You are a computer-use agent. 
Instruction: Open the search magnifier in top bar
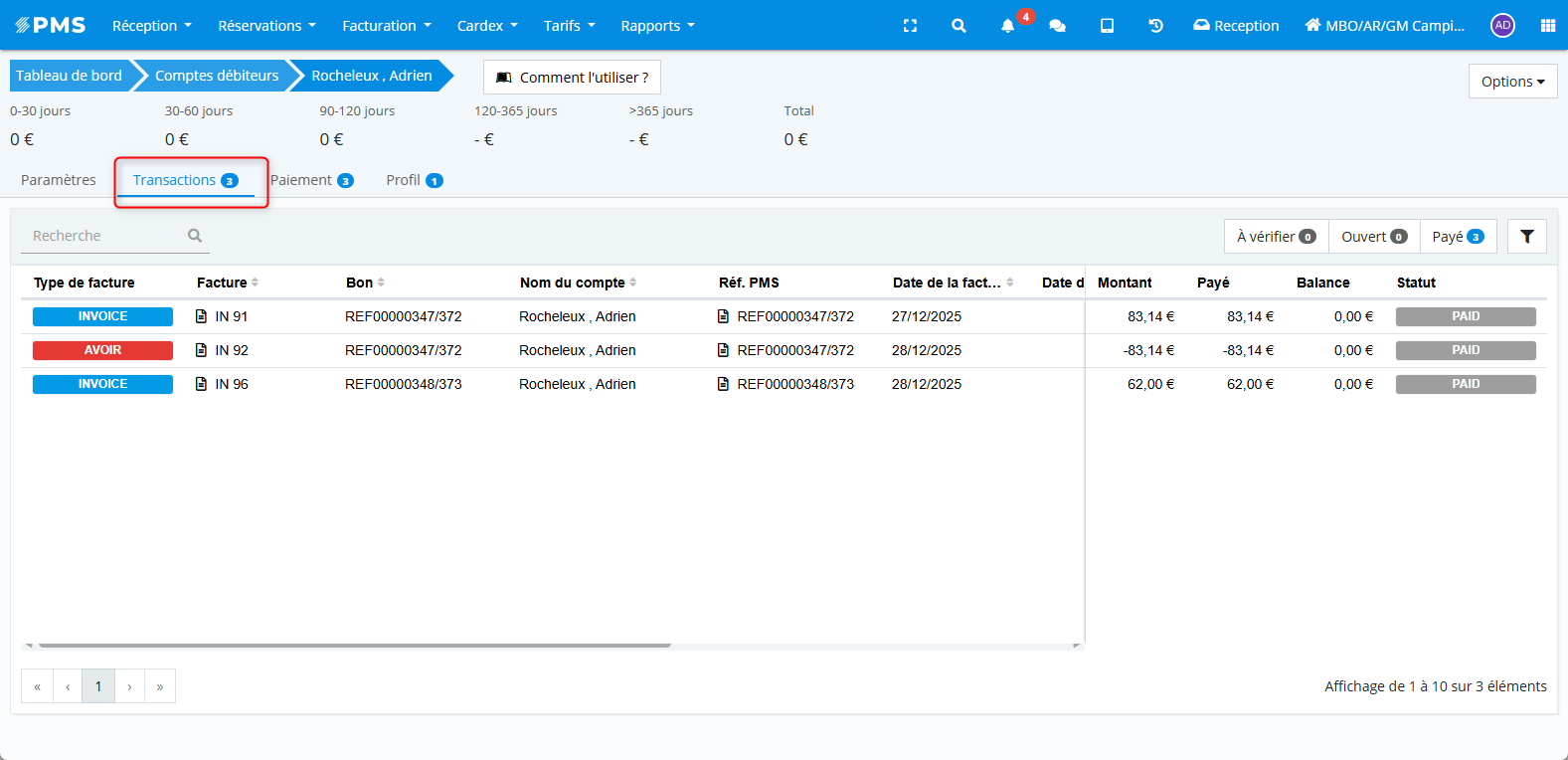[958, 26]
